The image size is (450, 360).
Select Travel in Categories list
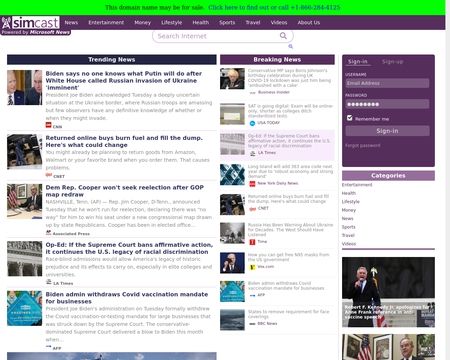point(348,235)
